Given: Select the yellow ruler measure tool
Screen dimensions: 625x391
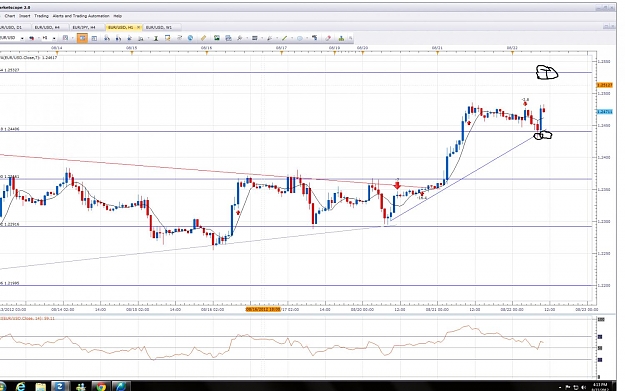Looking at the screenshot, I should tap(203, 38).
